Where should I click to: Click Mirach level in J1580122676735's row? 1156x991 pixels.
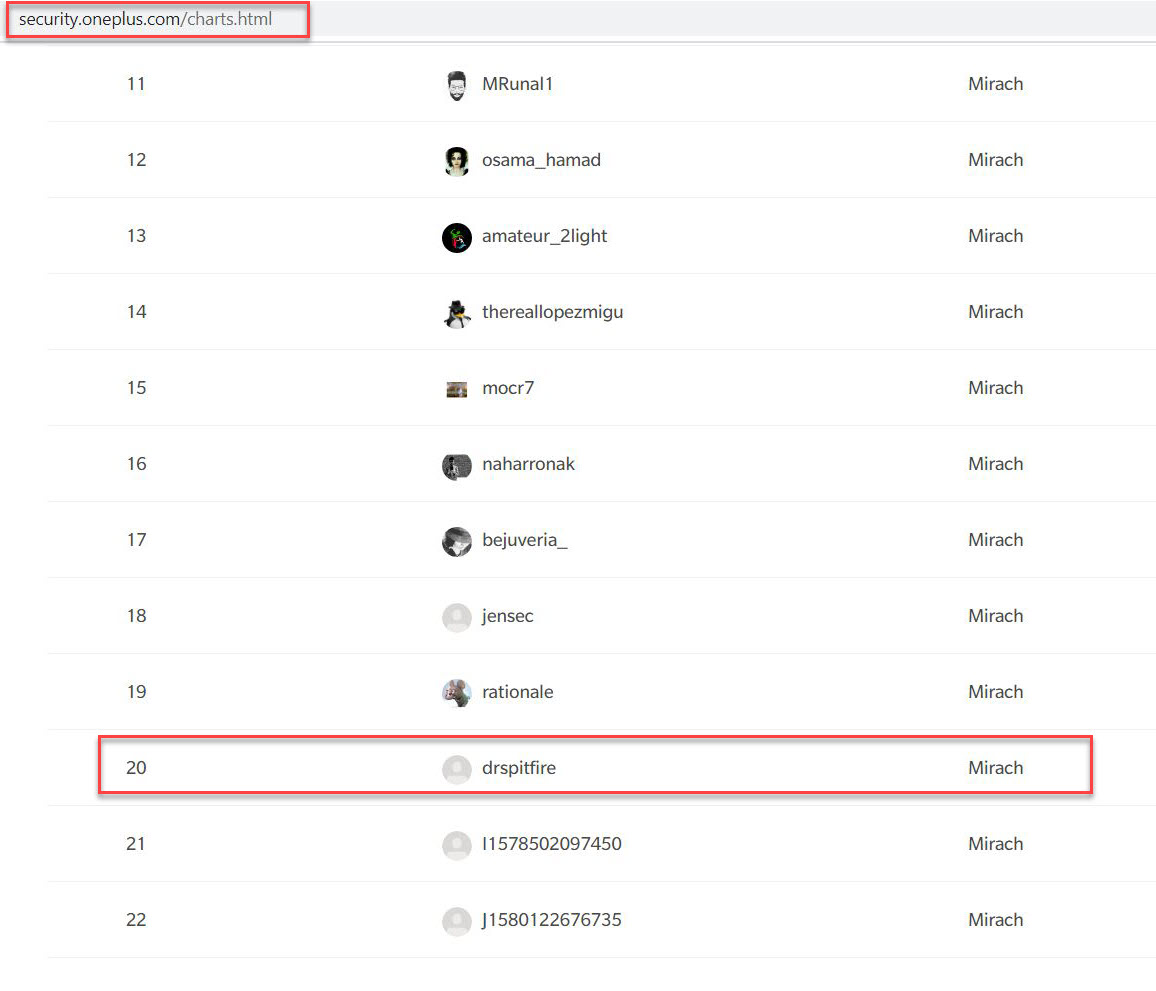pyautogui.click(x=995, y=919)
